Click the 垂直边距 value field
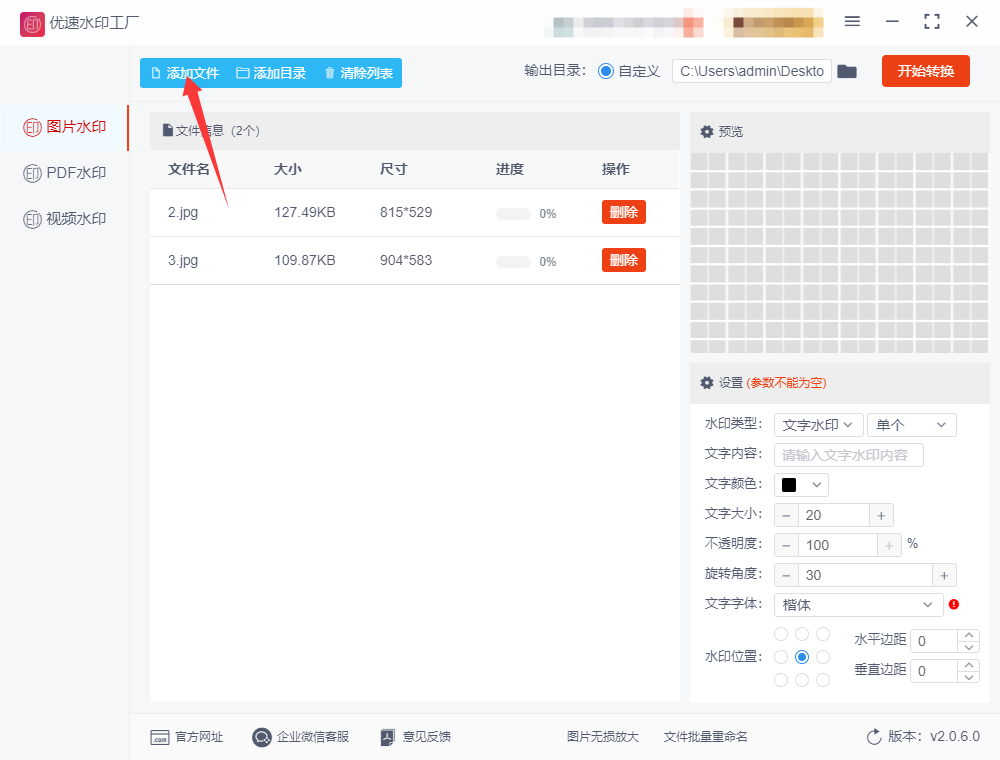This screenshot has width=1000, height=760. pyautogui.click(x=934, y=671)
